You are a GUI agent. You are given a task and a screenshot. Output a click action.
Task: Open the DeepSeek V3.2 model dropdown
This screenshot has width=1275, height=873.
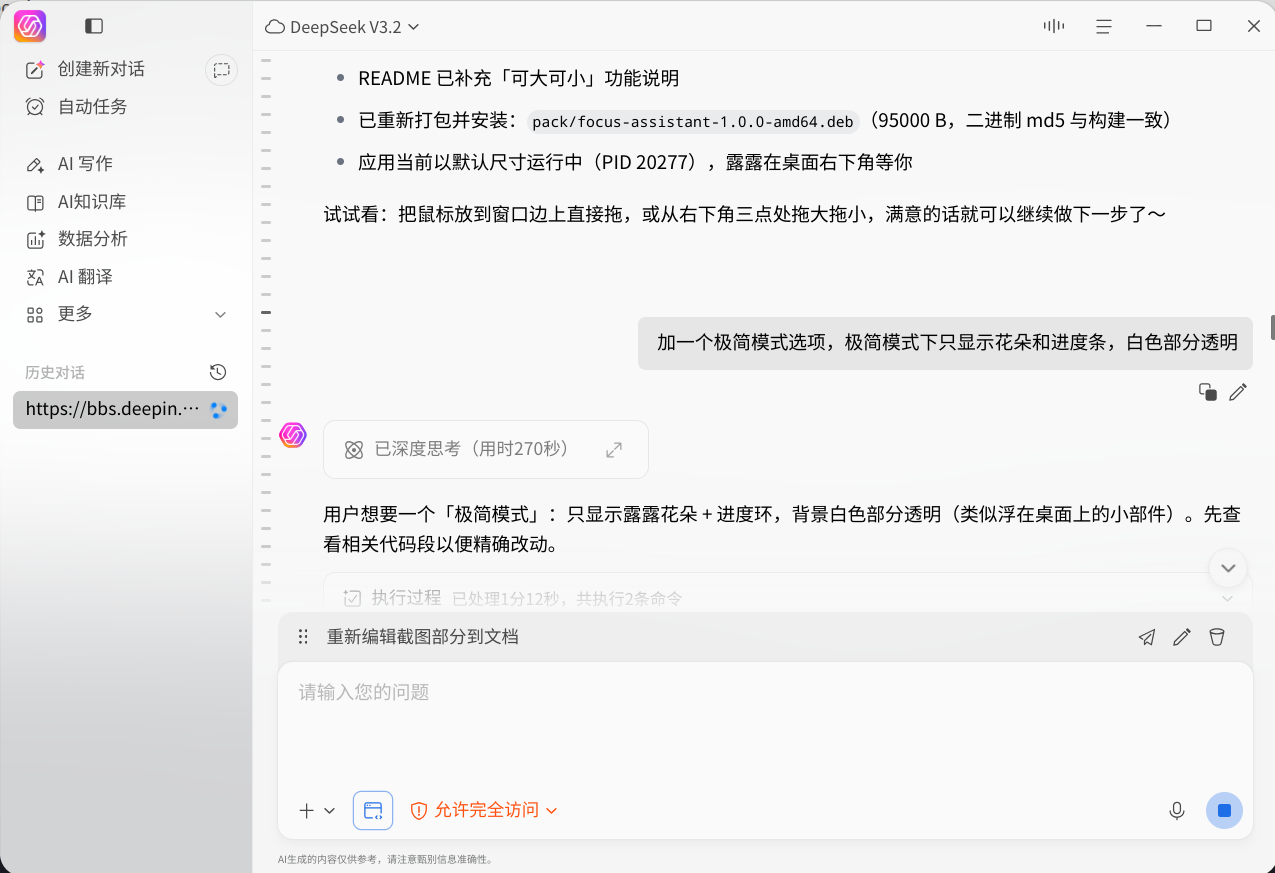tap(343, 27)
